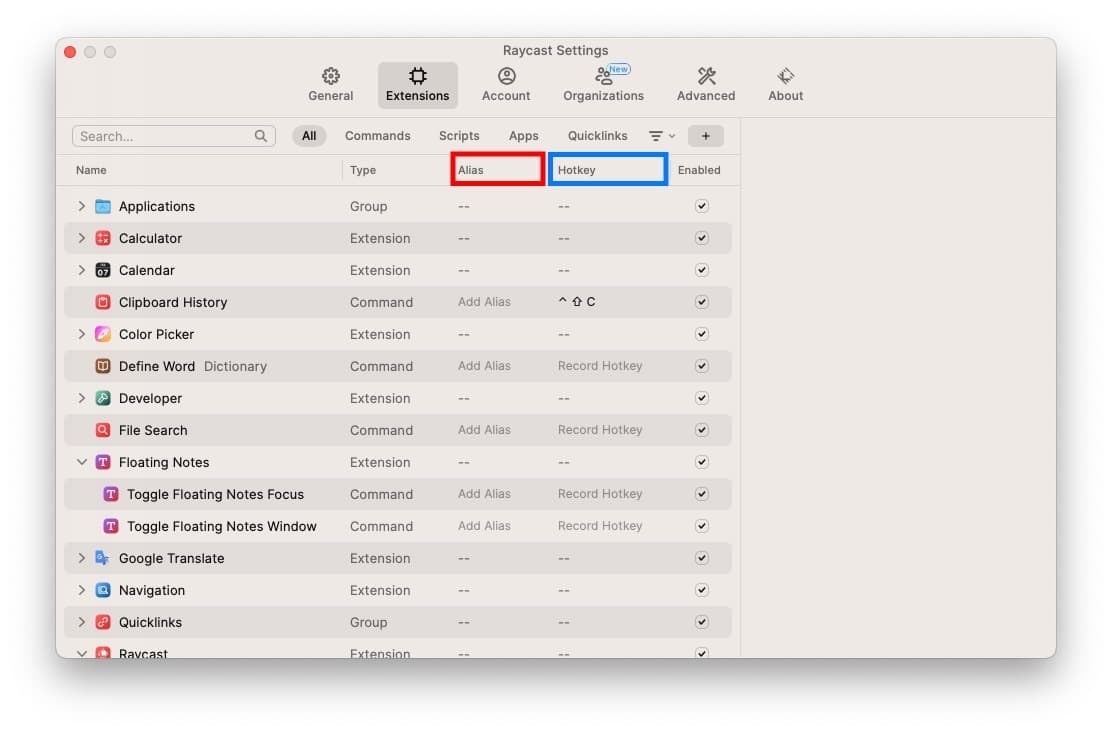Expand the Applications group

click(x=82, y=206)
